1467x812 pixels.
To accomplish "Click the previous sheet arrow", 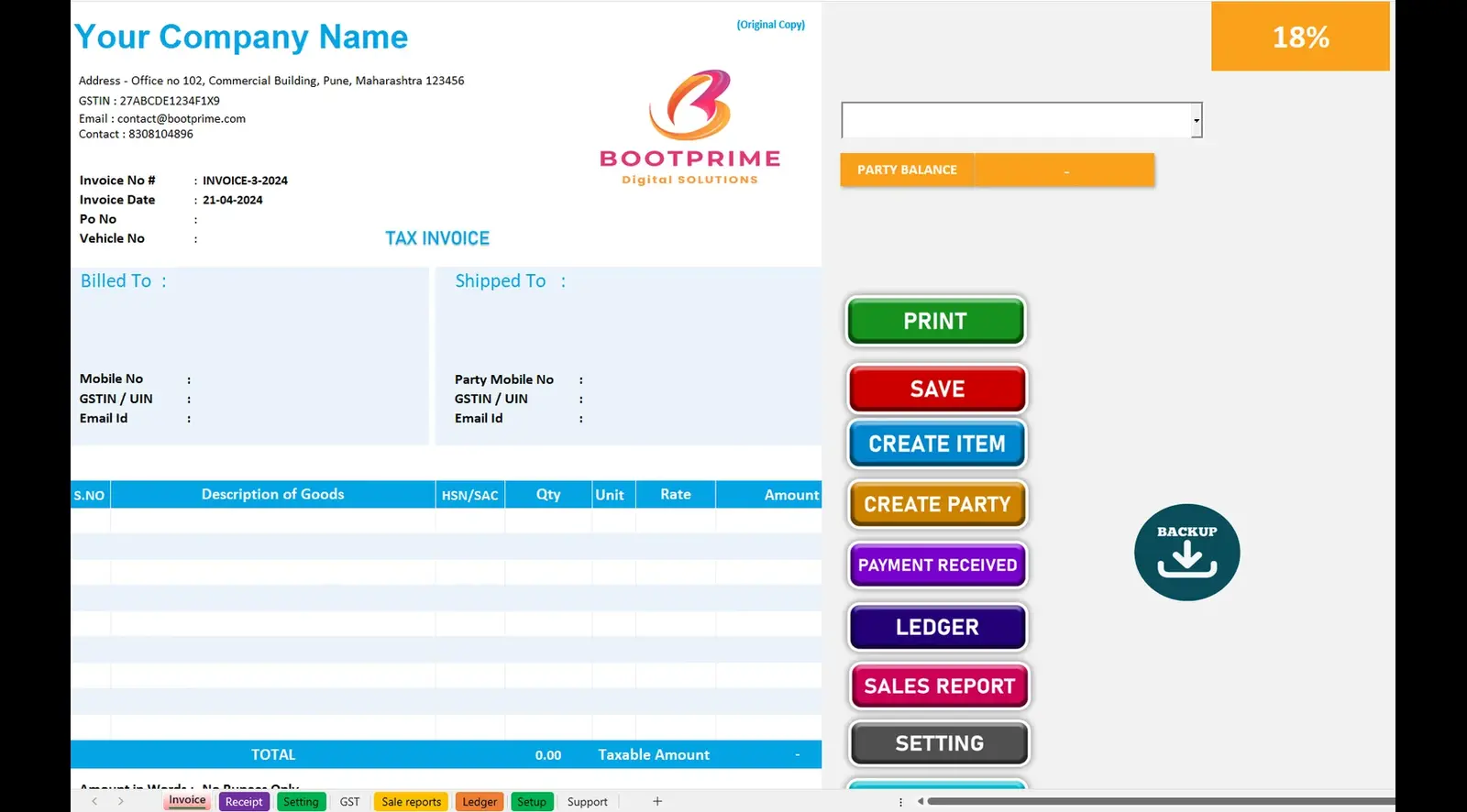I will point(94,801).
